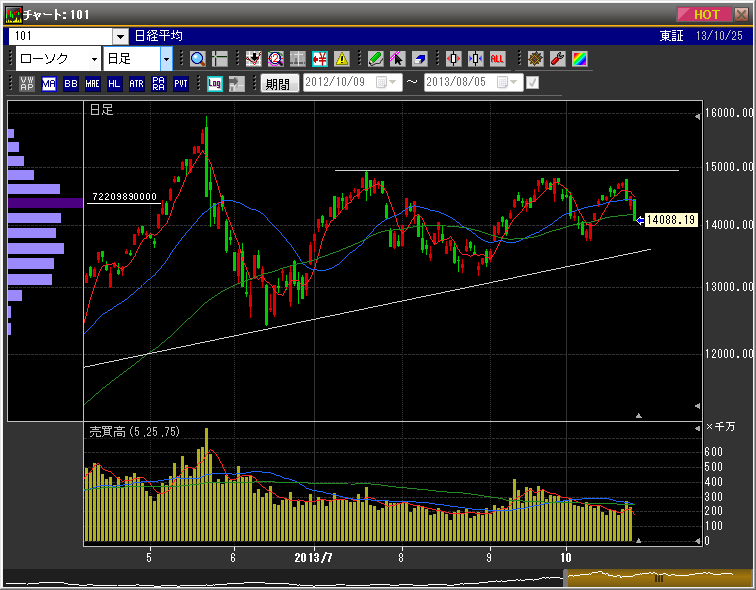Enable the ATR indicator
Screen dimensions: 756x590
pyautogui.click(x=137, y=84)
